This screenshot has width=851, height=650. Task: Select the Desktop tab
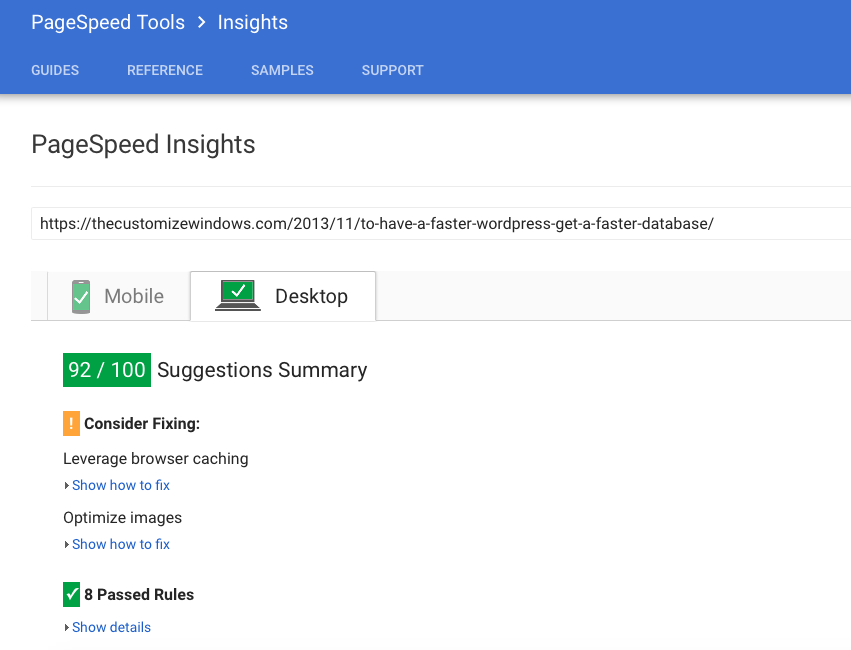click(x=283, y=296)
